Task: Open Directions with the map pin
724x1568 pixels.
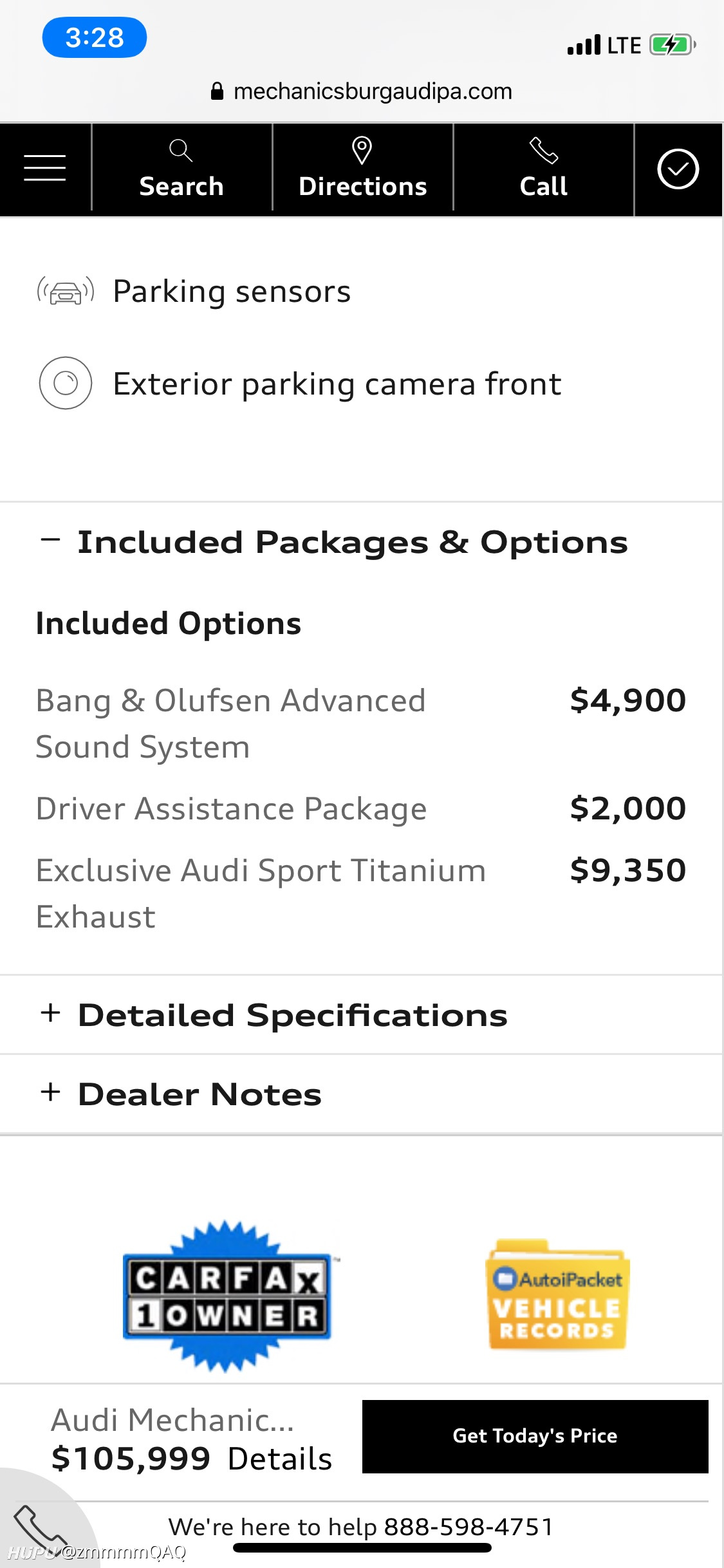Action: pyautogui.click(x=362, y=151)
